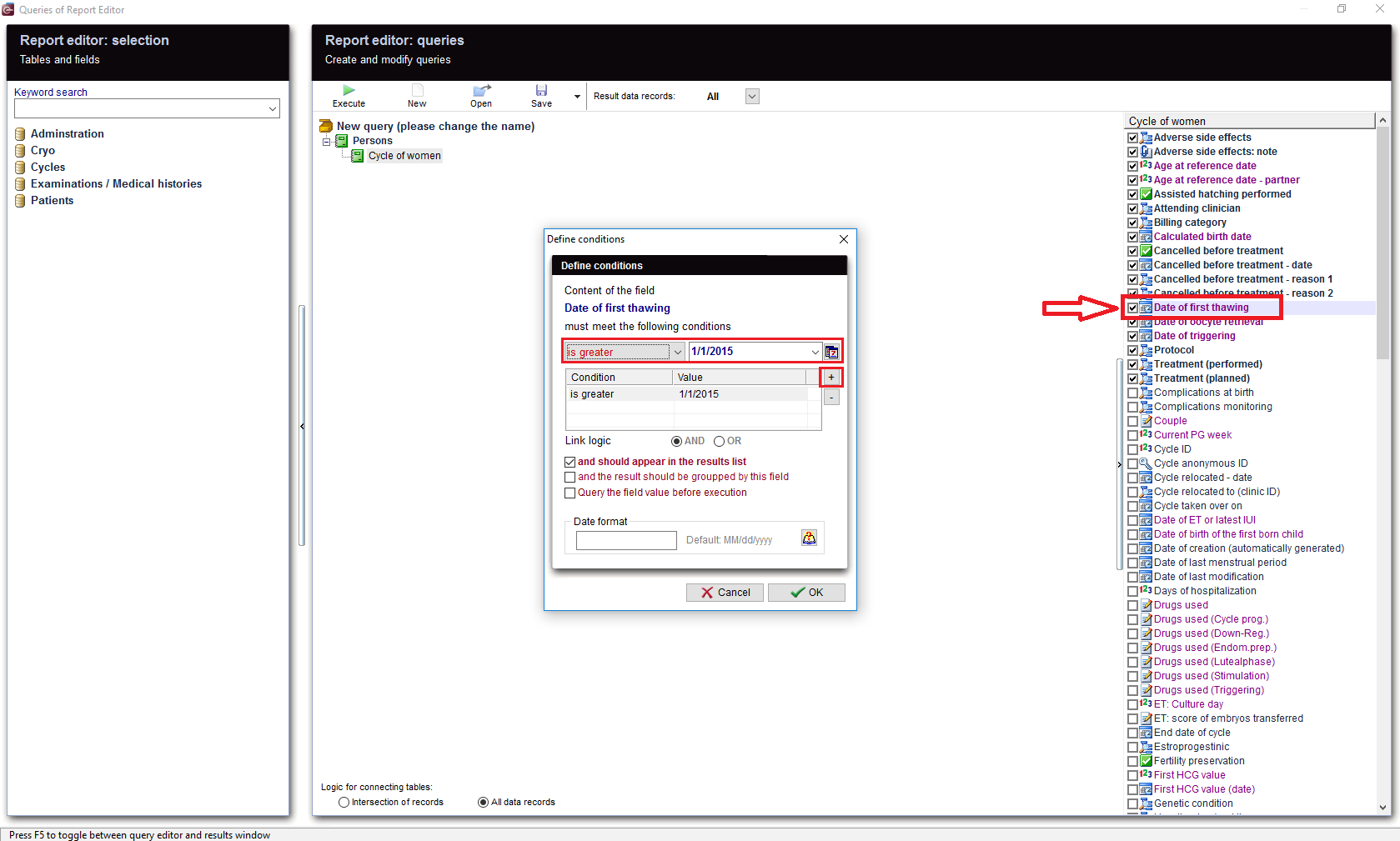This screenshot has width=1400, height=841.
Task: Open the Result data records dropdown
Action: (x=752, y=97)
